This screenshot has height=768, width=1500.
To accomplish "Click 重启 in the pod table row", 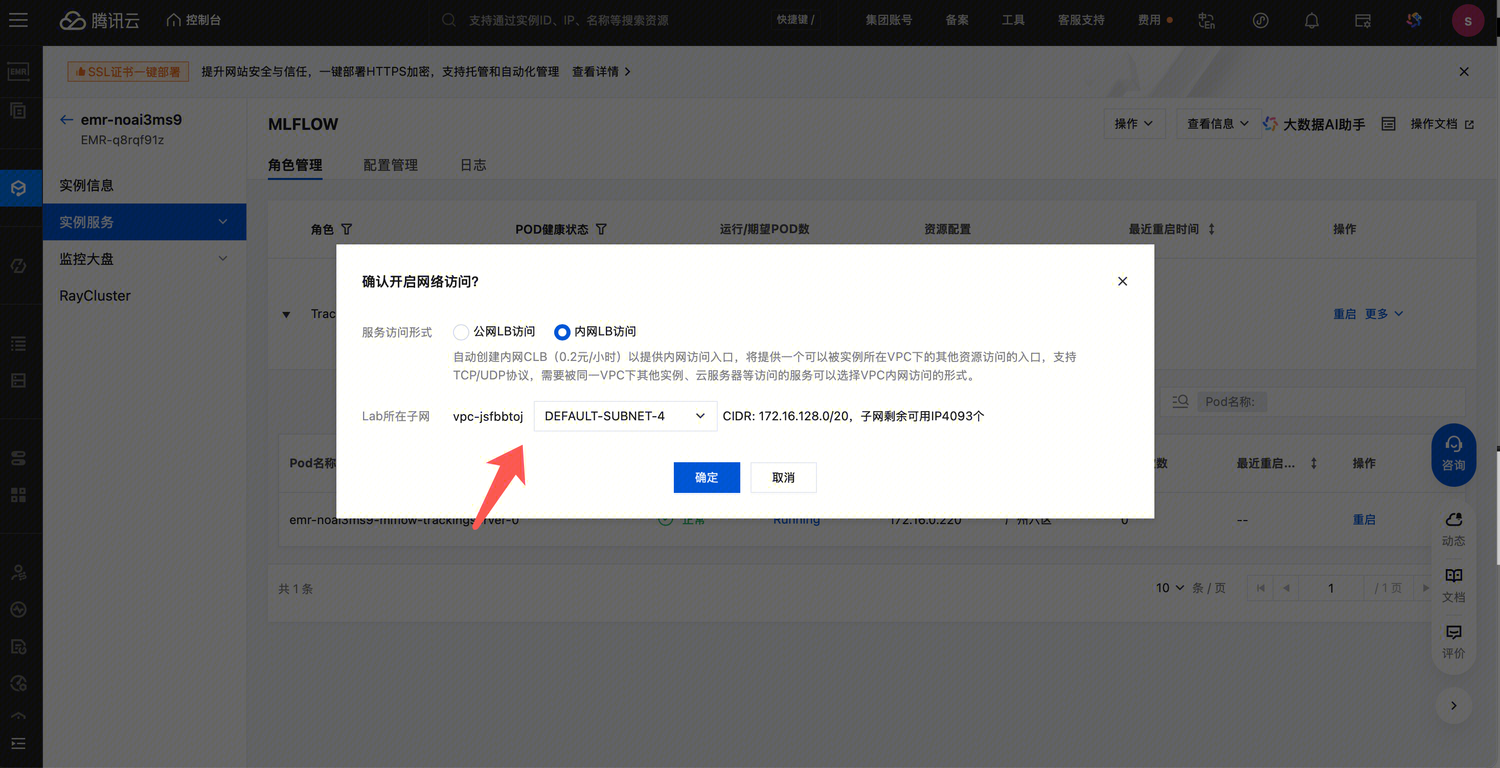I will coord(1364,520).
